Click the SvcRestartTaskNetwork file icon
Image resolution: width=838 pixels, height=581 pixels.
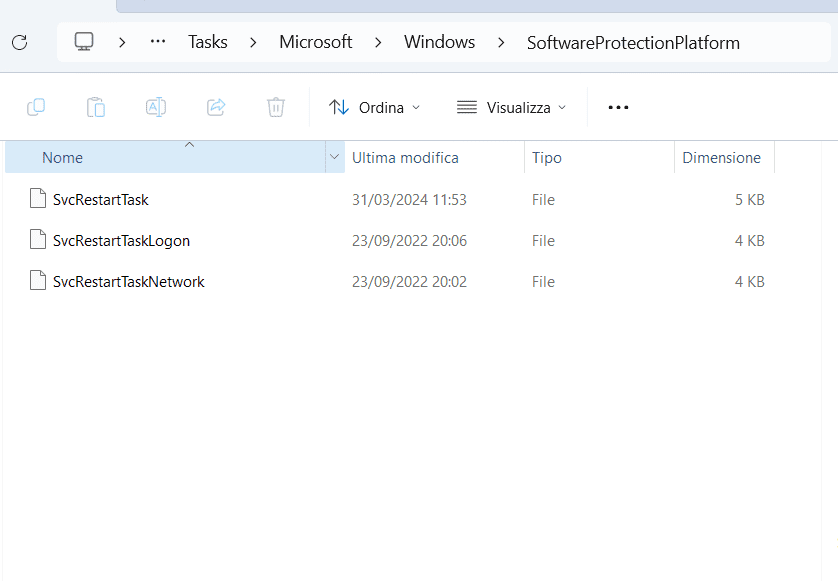coord(38,281)
